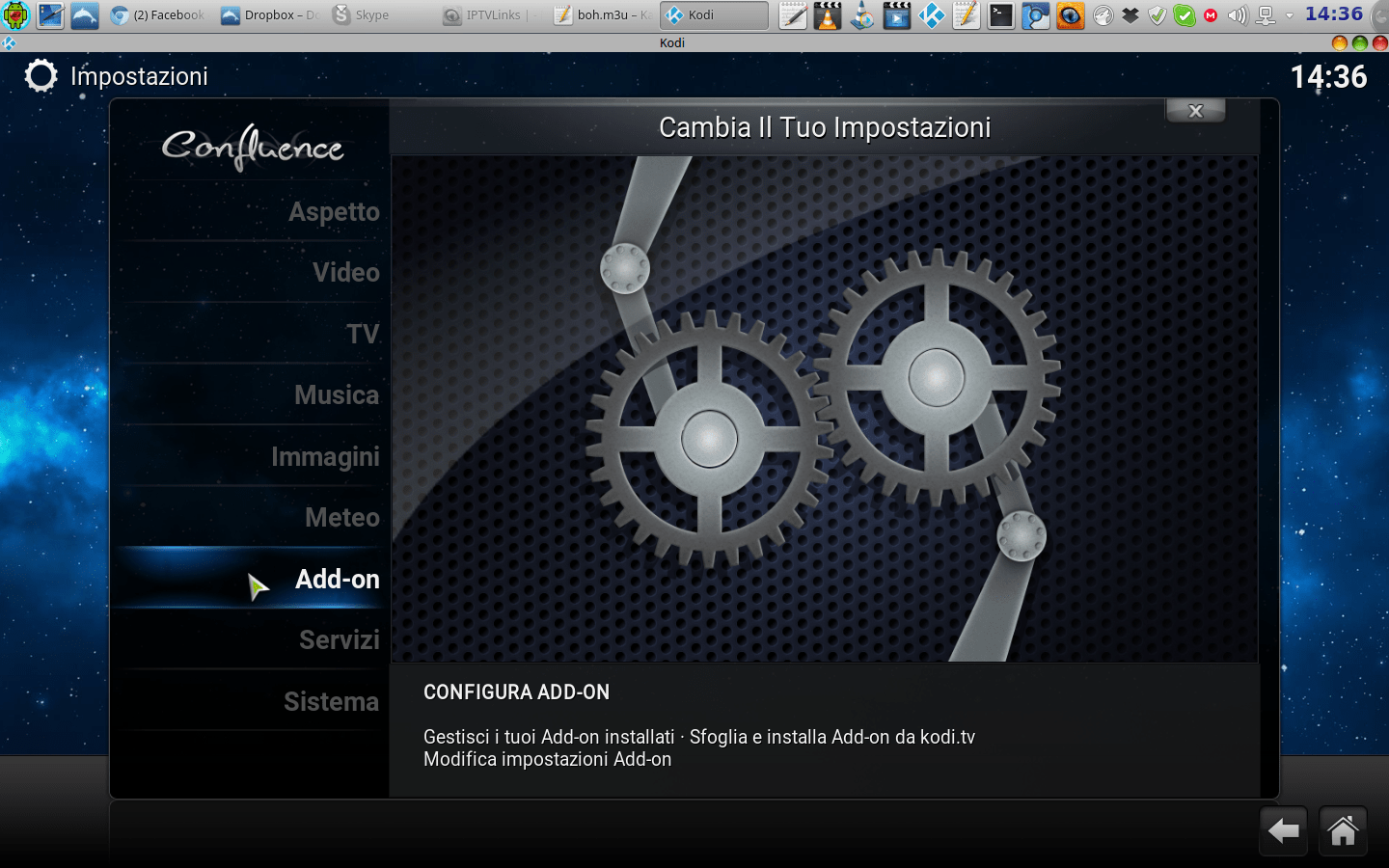Click the Impostazioni gear icon
This screenshot has width=1389, height=868.
41,76
